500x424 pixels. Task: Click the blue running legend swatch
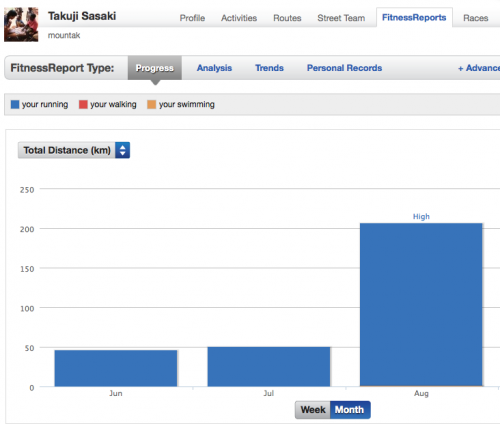[x=15, y=104]
